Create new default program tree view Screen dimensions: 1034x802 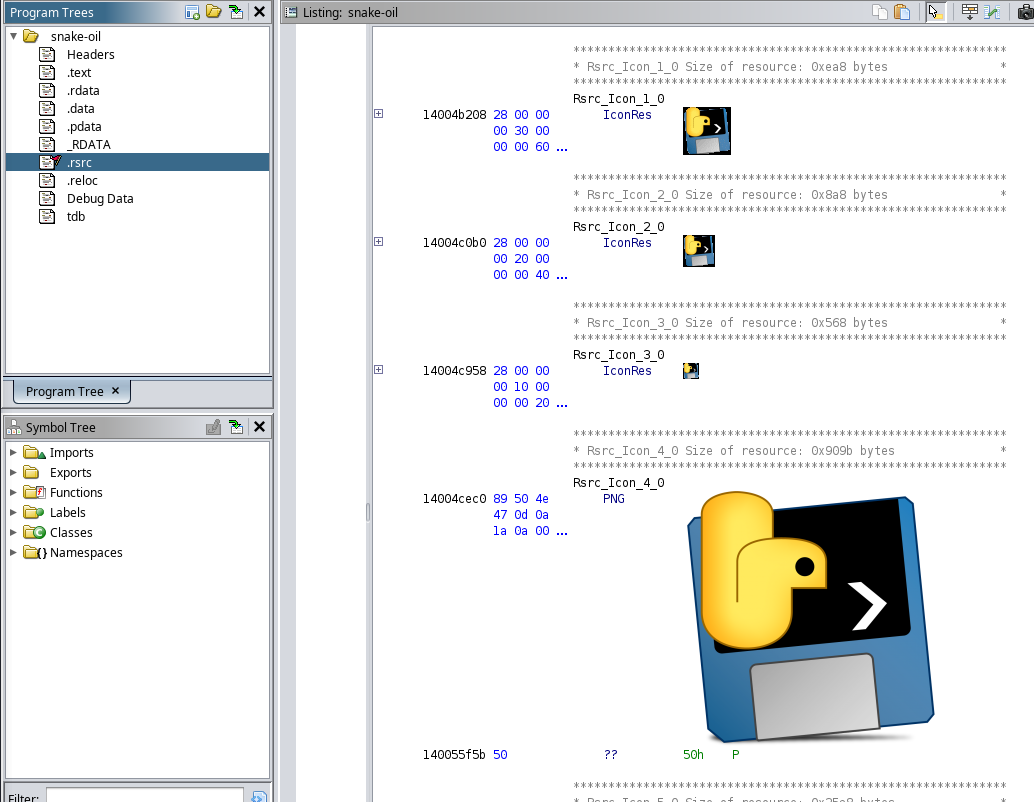pos(192,12)
